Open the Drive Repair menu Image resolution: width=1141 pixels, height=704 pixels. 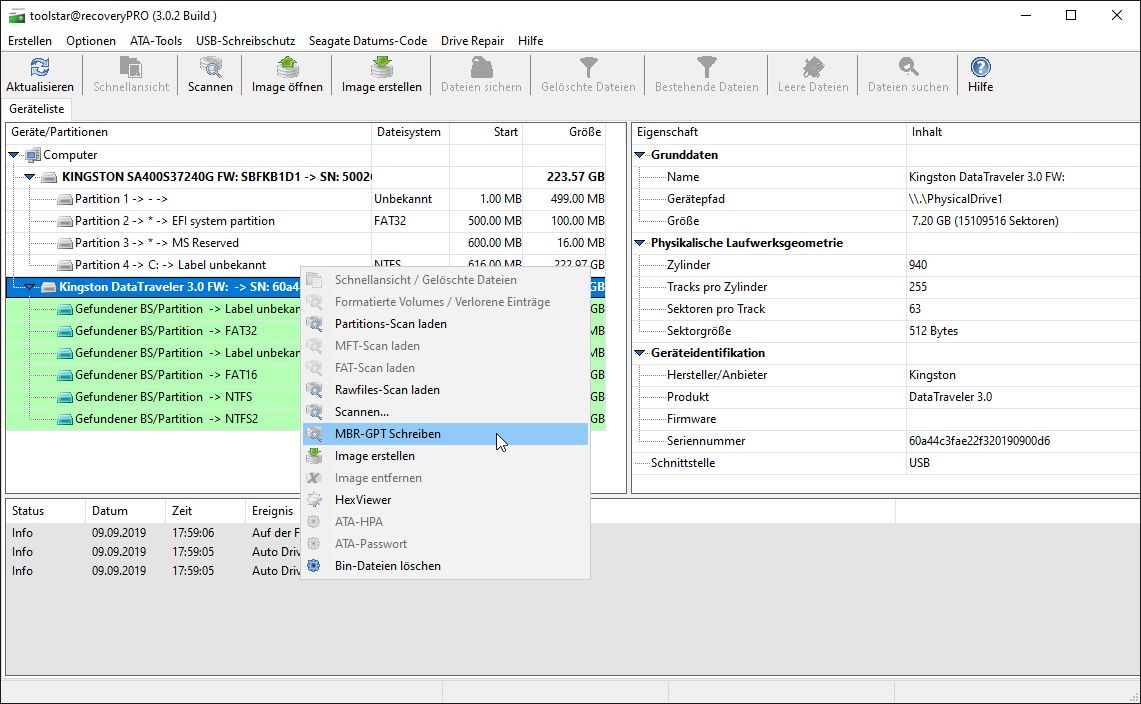click(x=472, y=41)
